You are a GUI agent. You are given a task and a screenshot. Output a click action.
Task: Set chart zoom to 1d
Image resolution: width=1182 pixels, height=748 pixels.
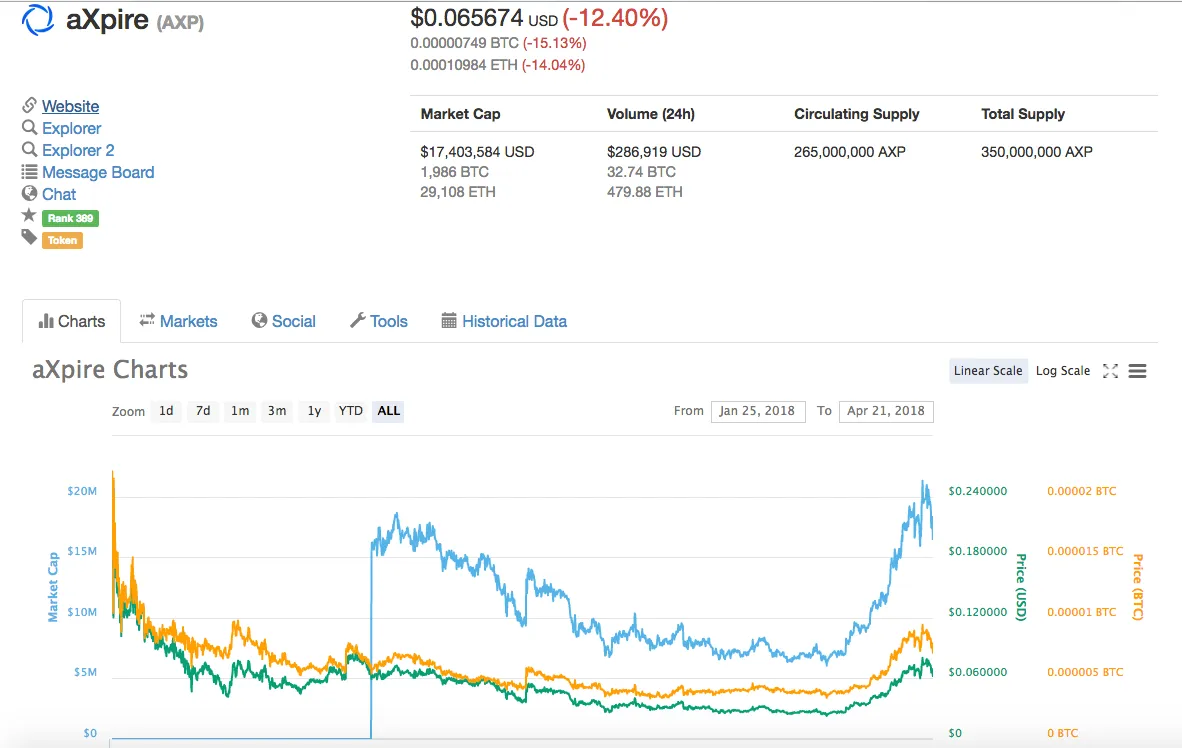point(167,411)
